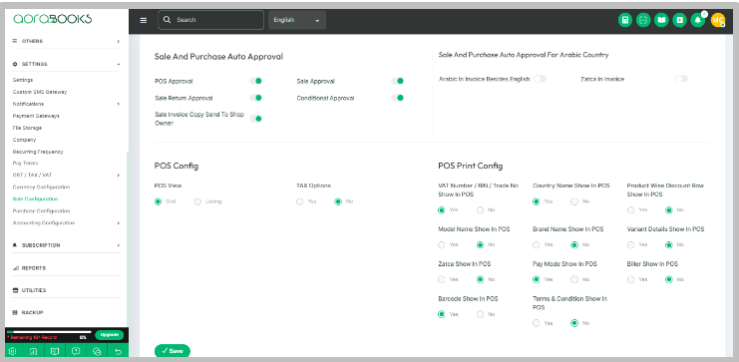Open the English language dropdown
739x362 pixels.
coord(297,20)
